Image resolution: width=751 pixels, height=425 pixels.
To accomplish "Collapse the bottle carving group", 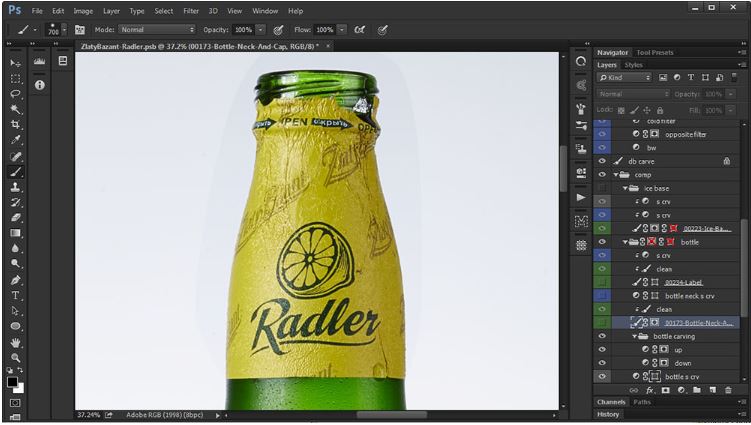I will click(634, 336).
